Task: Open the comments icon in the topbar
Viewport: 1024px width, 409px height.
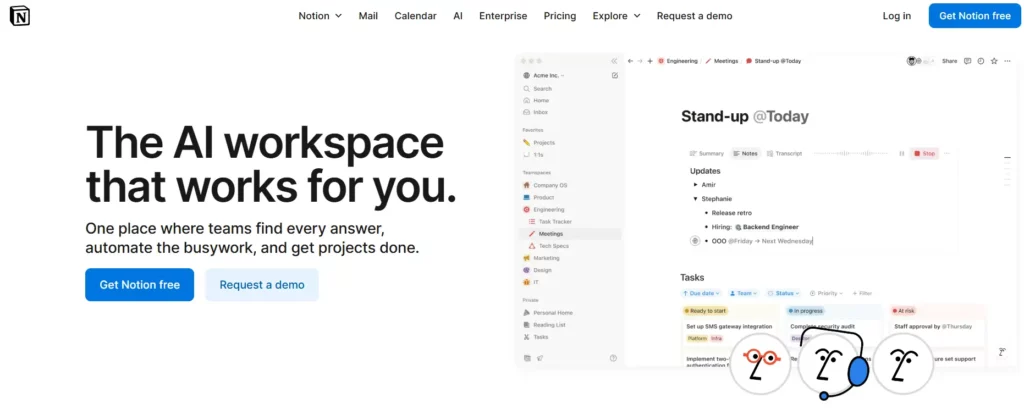Action: (x=968, y=61)
